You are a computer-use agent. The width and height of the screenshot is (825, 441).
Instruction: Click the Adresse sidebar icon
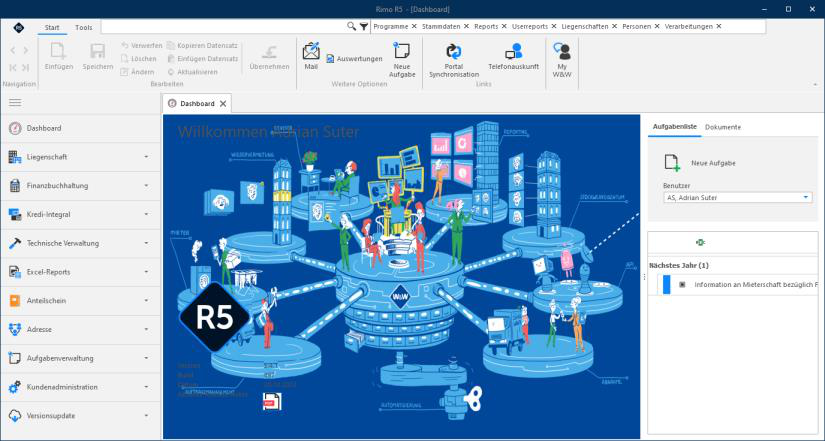coord(15,329)
